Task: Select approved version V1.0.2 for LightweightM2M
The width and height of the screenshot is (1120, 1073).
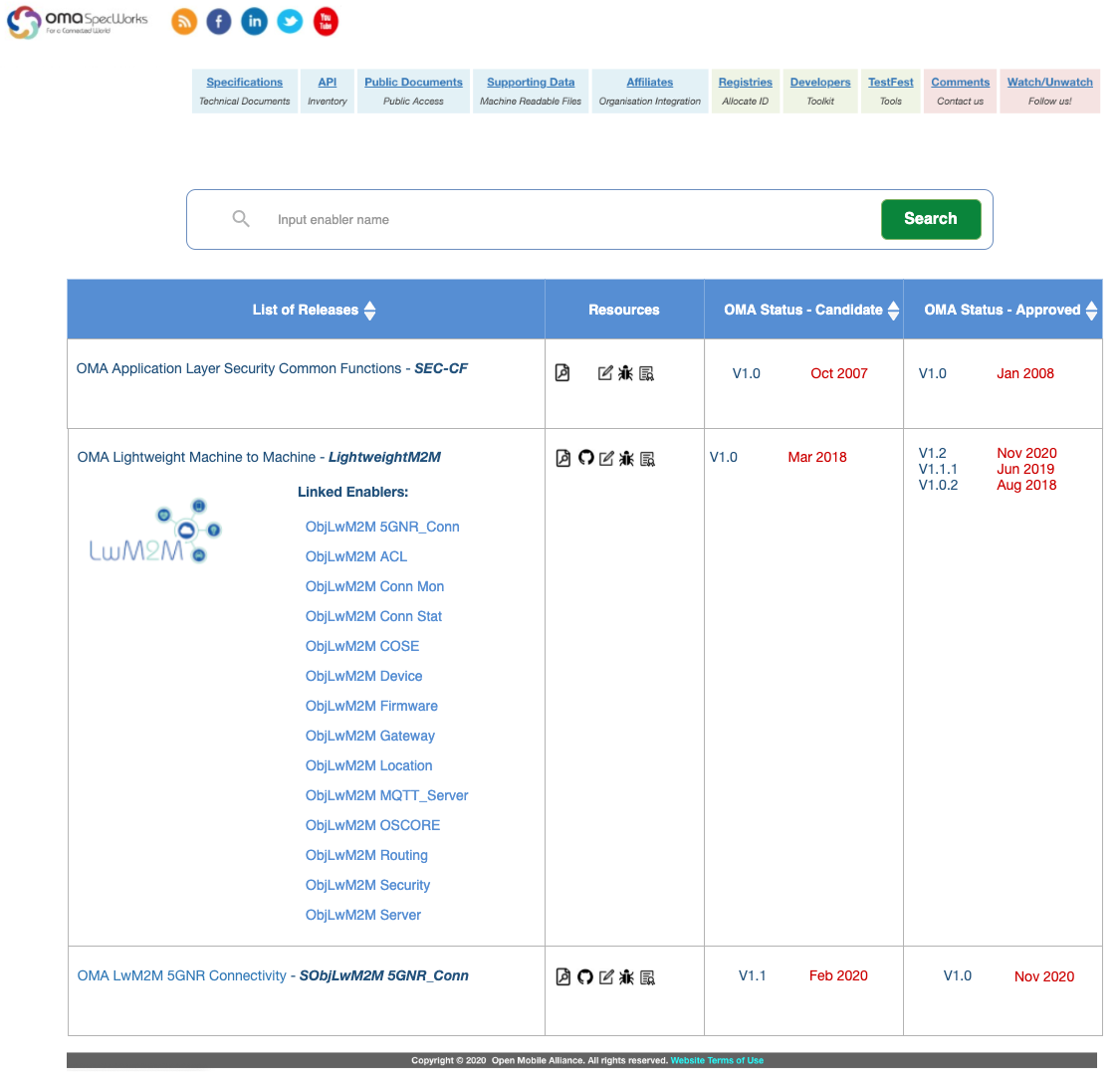Action: pos(938,485)
